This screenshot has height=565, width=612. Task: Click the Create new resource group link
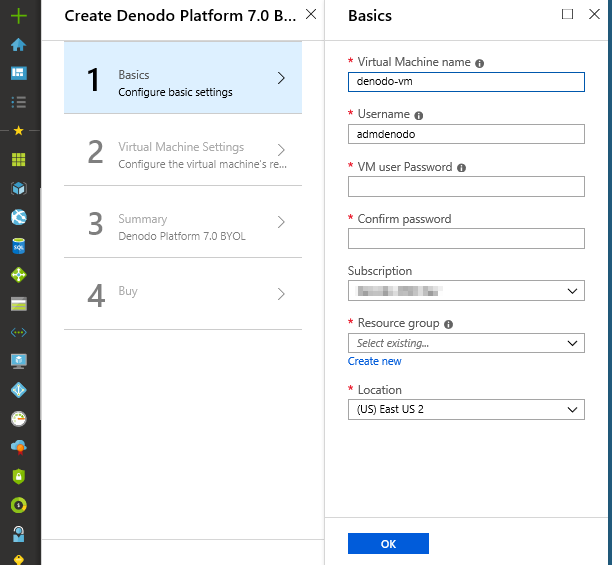tap(374, 361)
